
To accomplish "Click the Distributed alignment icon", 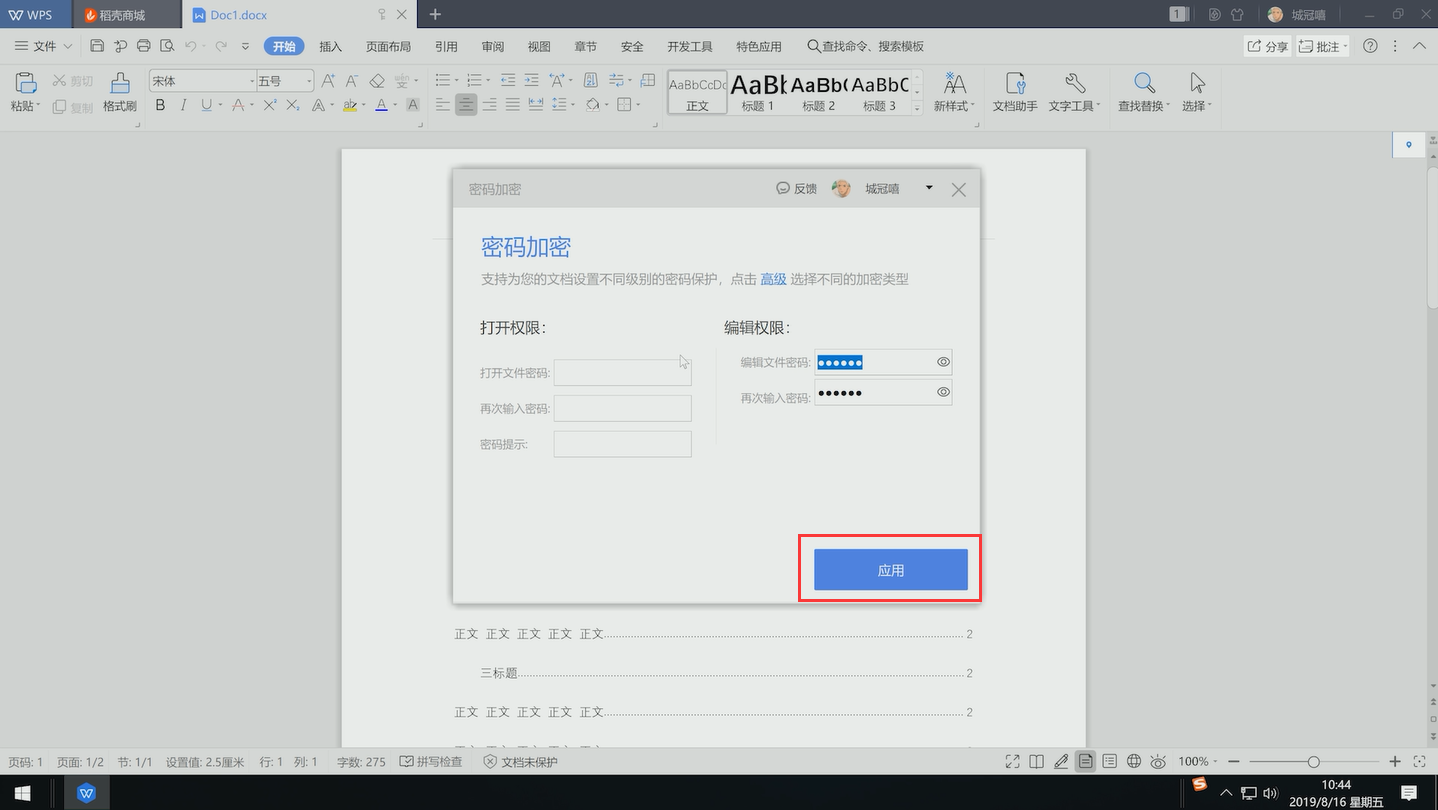I will coord(536,105).
